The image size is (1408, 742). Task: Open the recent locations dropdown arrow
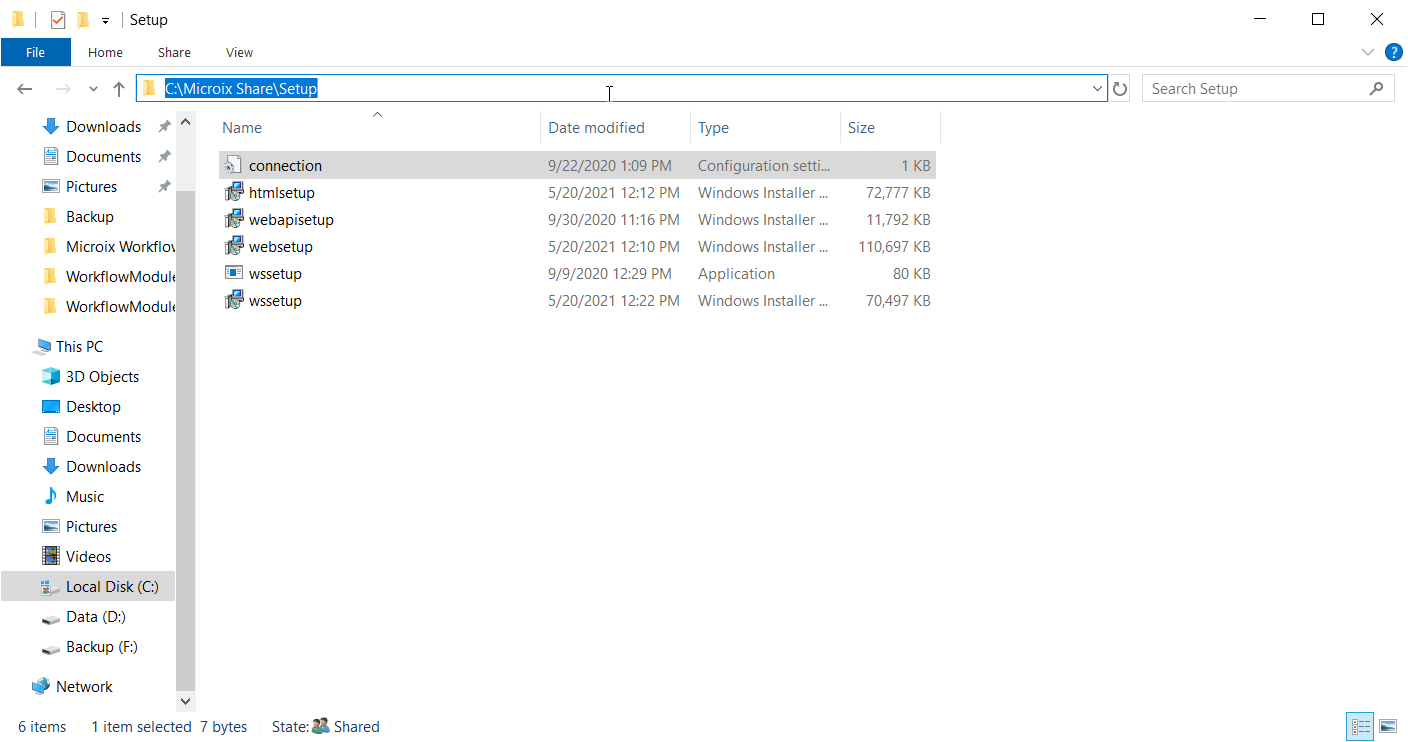tap(93, 89)
